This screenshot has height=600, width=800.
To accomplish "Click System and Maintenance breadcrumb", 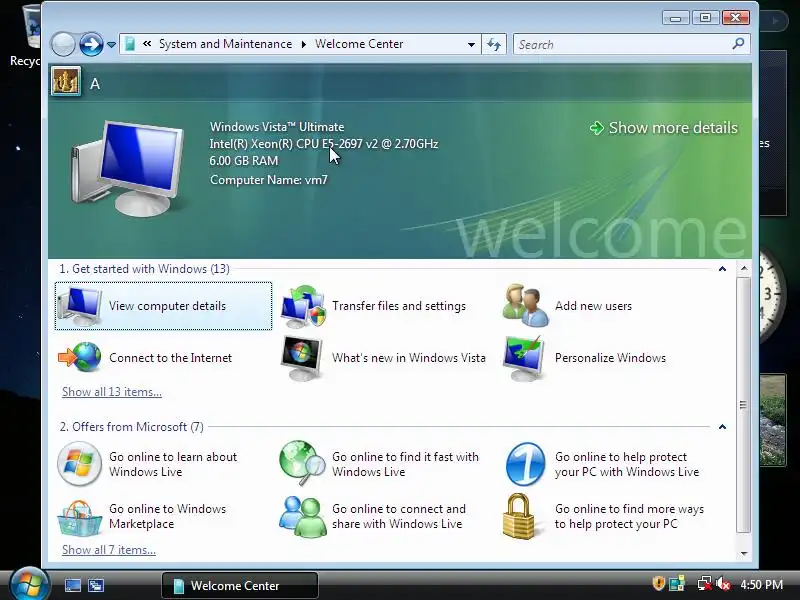I will (x=226, y=44).
